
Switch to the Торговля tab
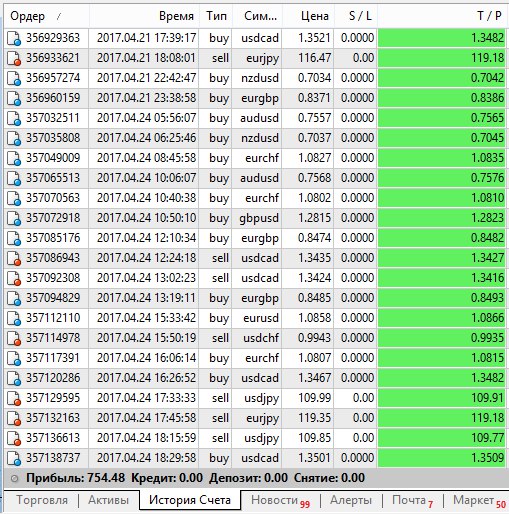(42, 500)
